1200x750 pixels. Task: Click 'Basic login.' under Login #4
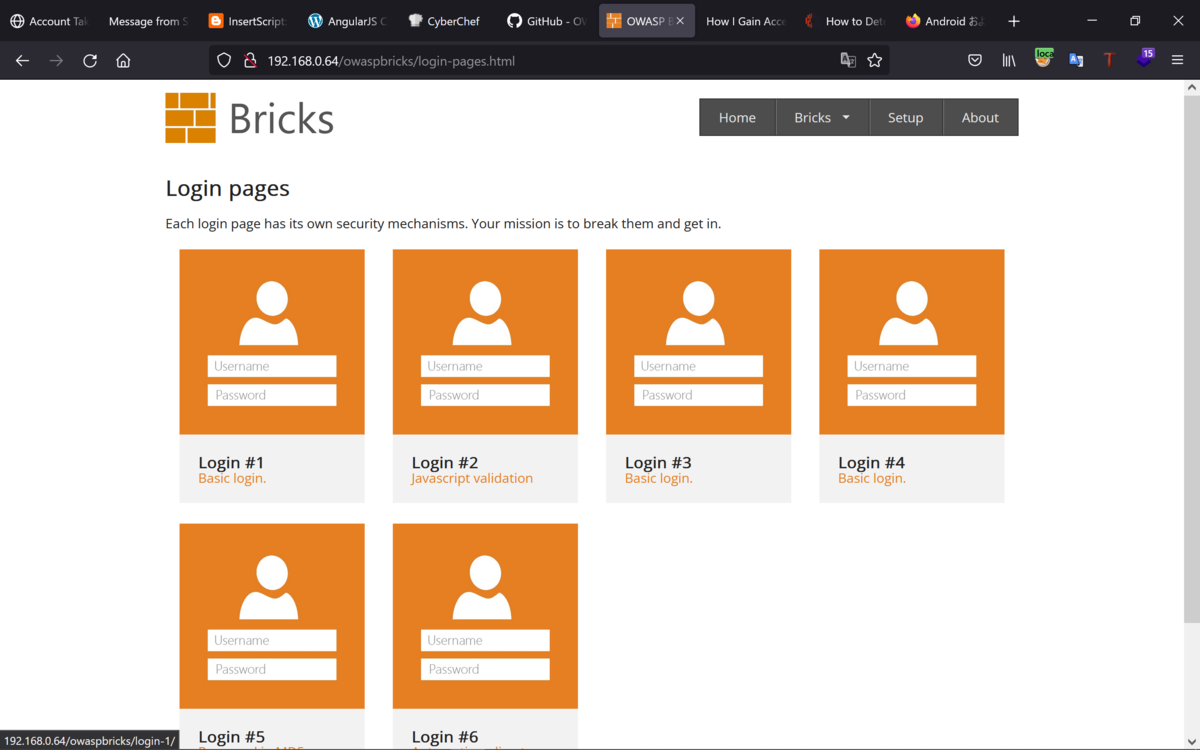click(872, 479)
